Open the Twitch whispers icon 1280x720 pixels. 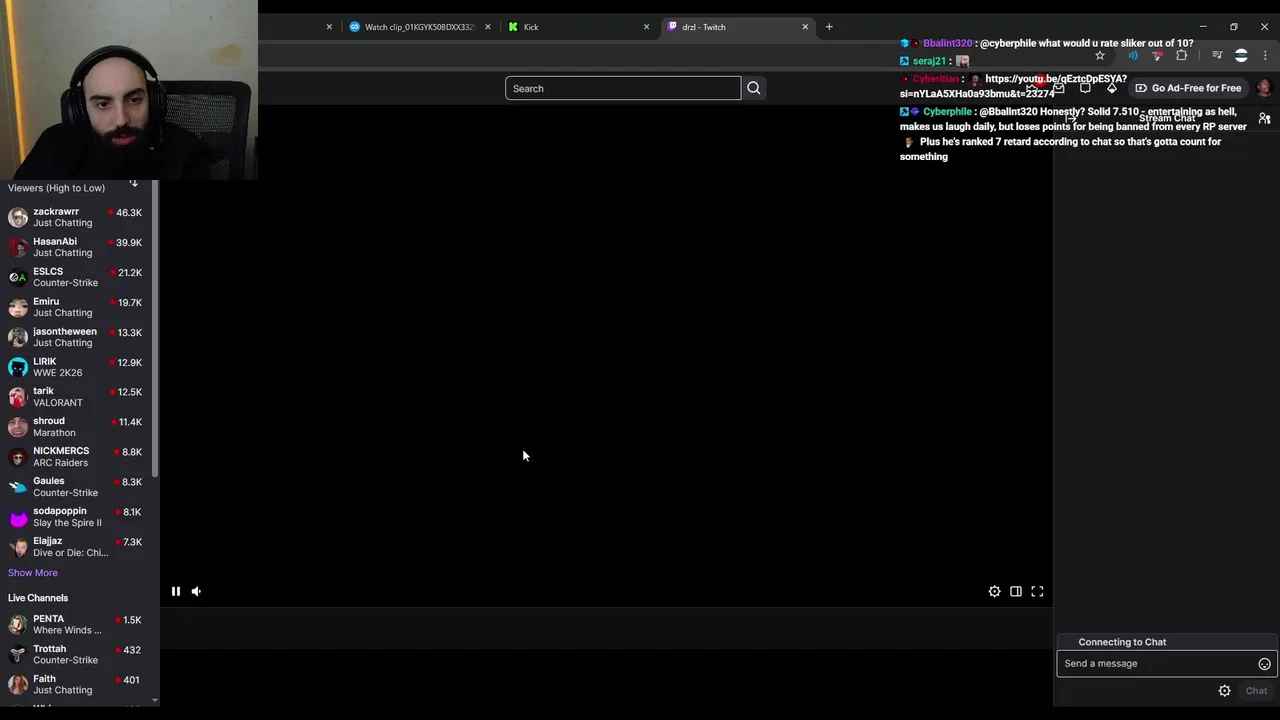point(1085,88)
